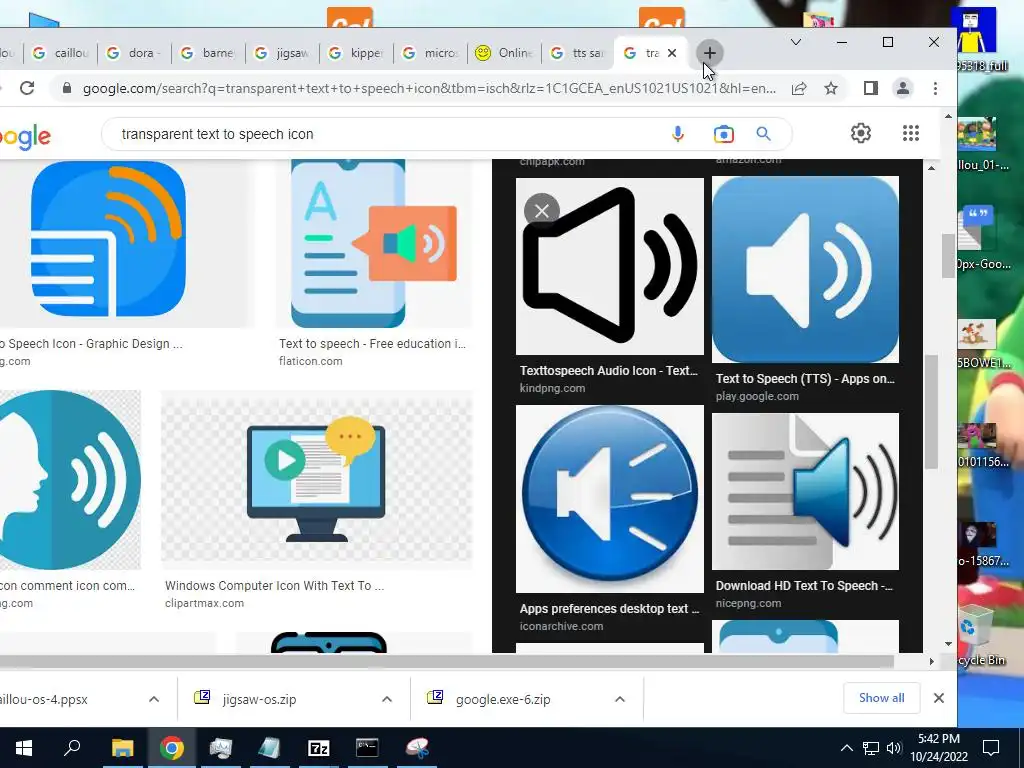The width and height of the screenshot is (1024, 768).
Task: Click the horizontal scrollbar at bottom
Action: tap(447, 662)
